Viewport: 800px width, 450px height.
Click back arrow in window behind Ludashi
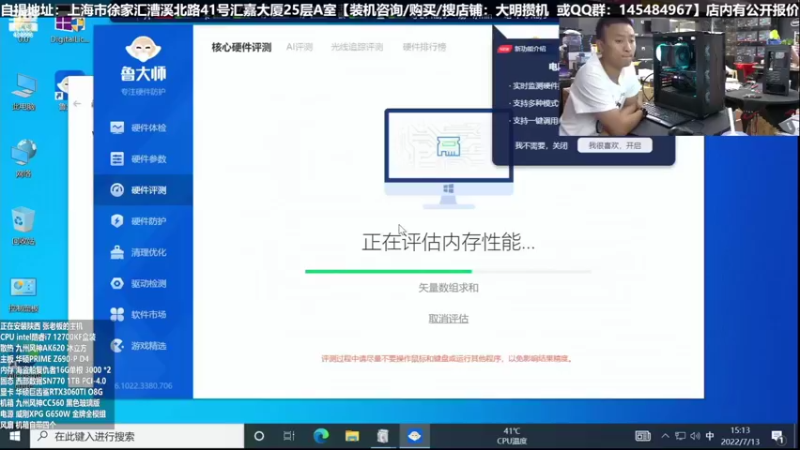[77, 104]
